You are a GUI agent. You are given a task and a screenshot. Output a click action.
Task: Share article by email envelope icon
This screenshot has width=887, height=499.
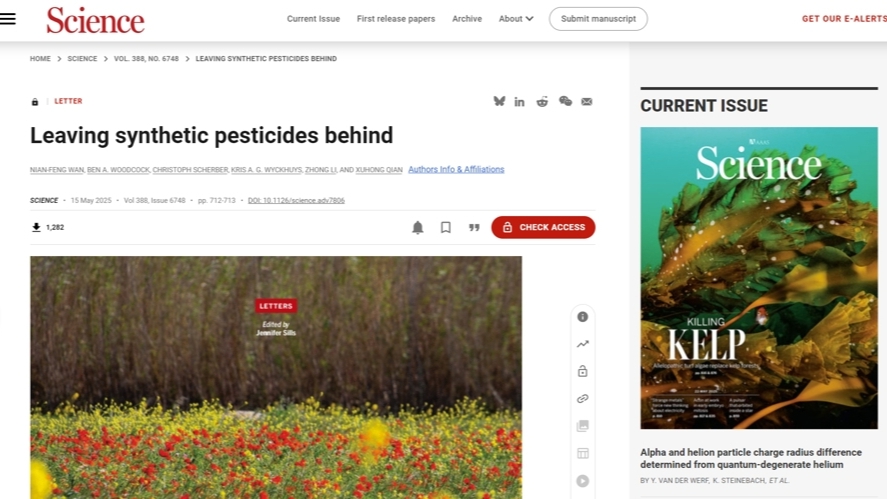(587, 101)
